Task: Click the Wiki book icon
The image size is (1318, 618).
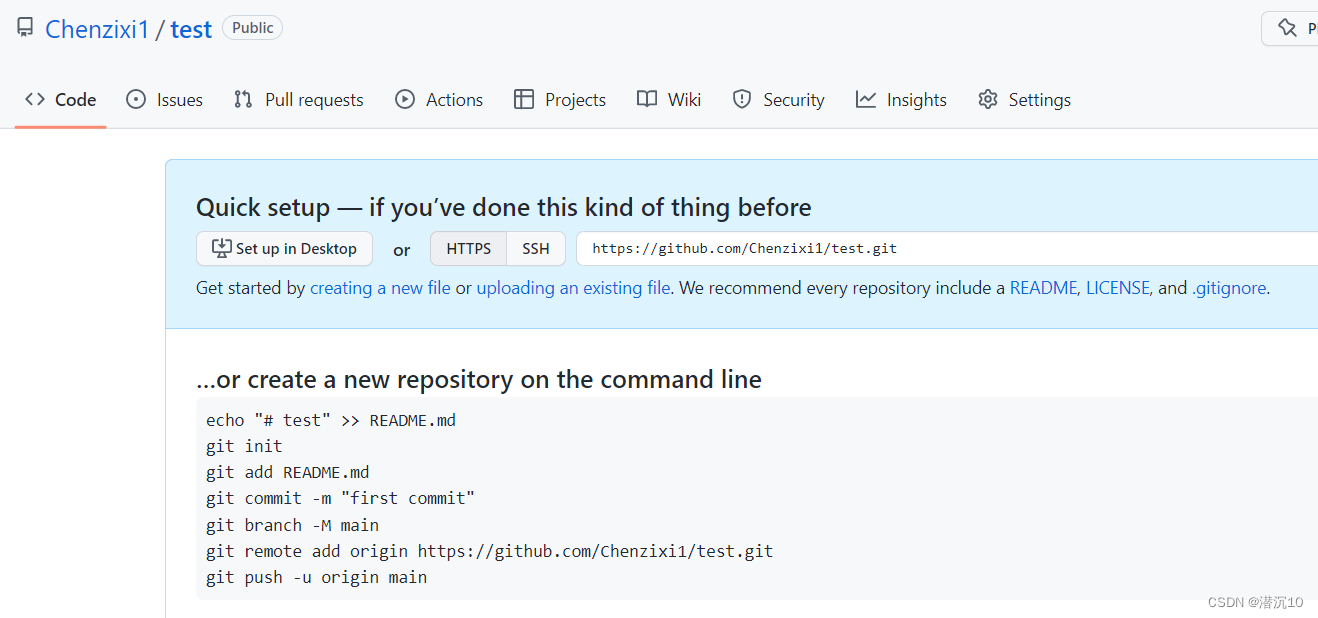Action: (647, 99)
